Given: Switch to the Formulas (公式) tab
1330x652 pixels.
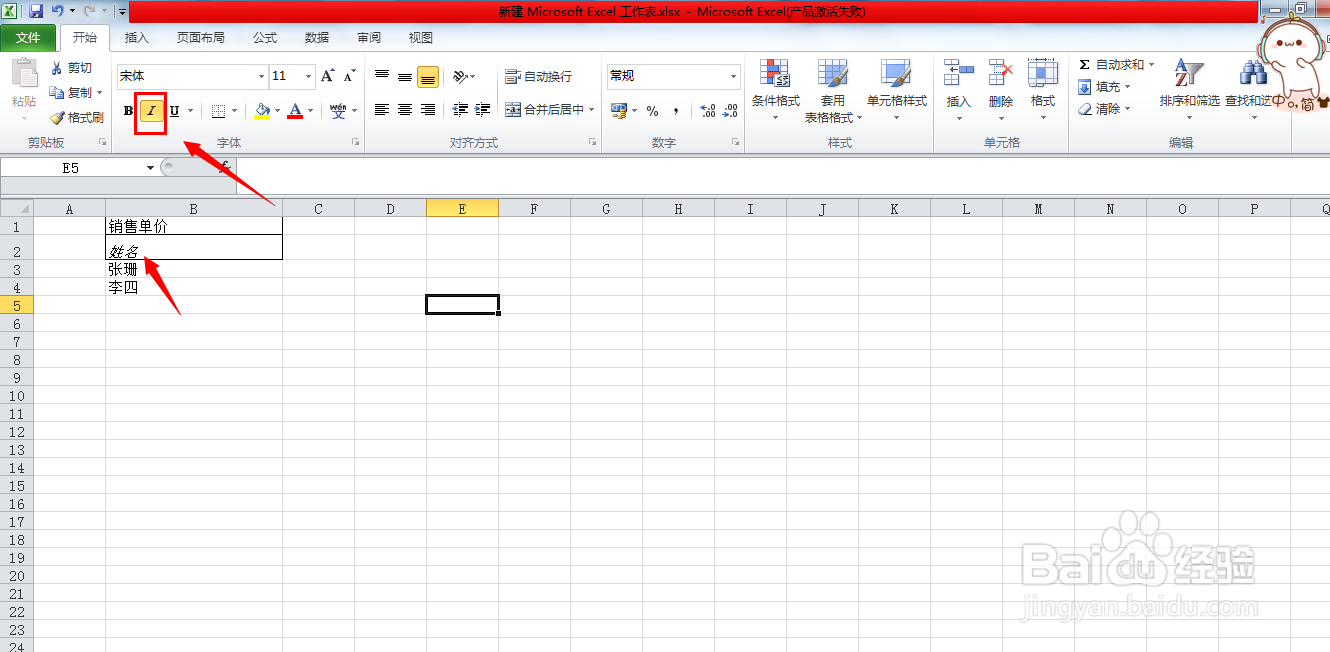Looking at the screenshot, I should pos(265,38).
